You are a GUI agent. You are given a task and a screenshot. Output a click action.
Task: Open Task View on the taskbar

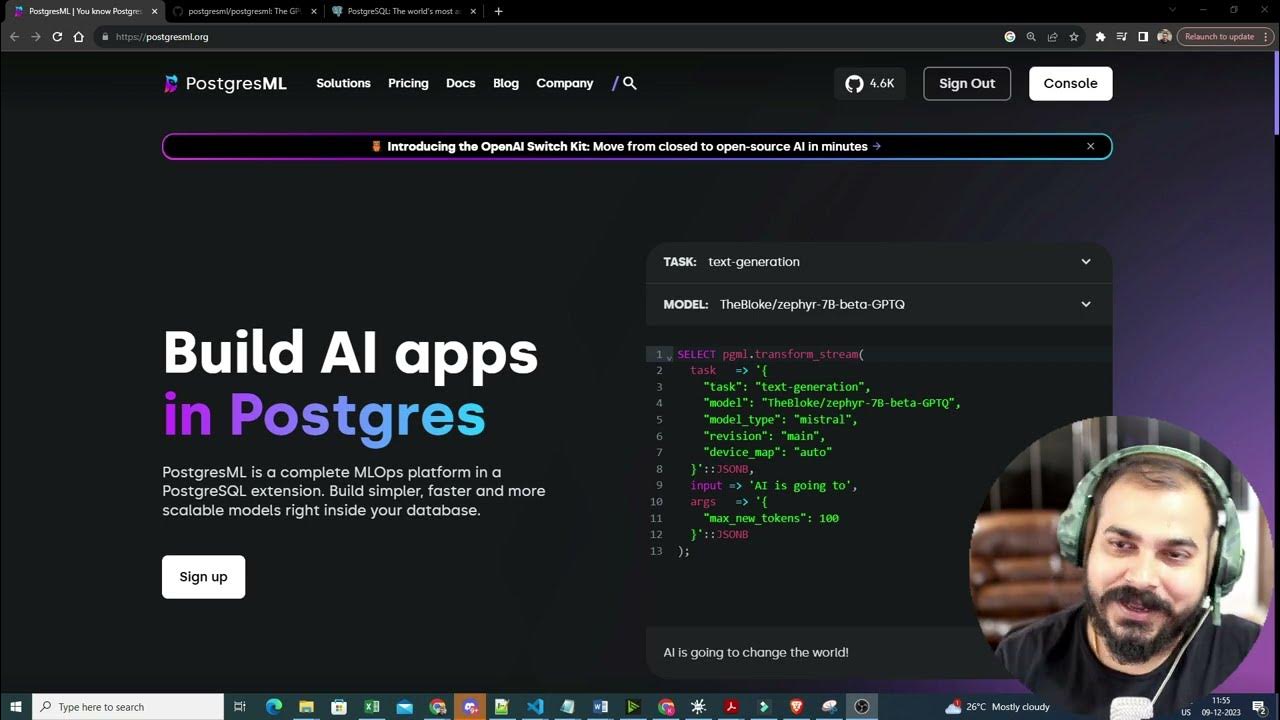coord(240,707)
